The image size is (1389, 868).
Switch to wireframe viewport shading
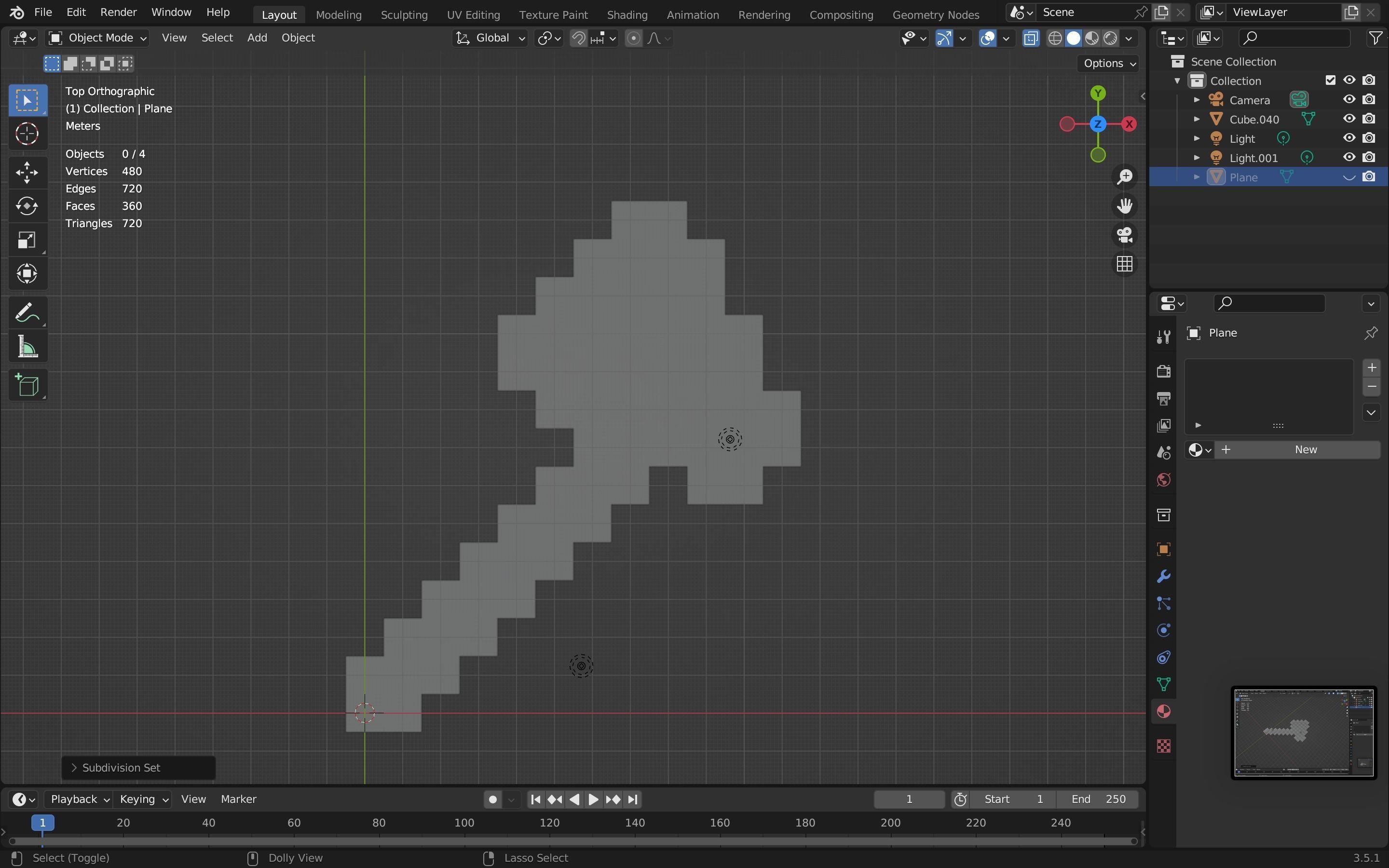tap(1055, 38)
